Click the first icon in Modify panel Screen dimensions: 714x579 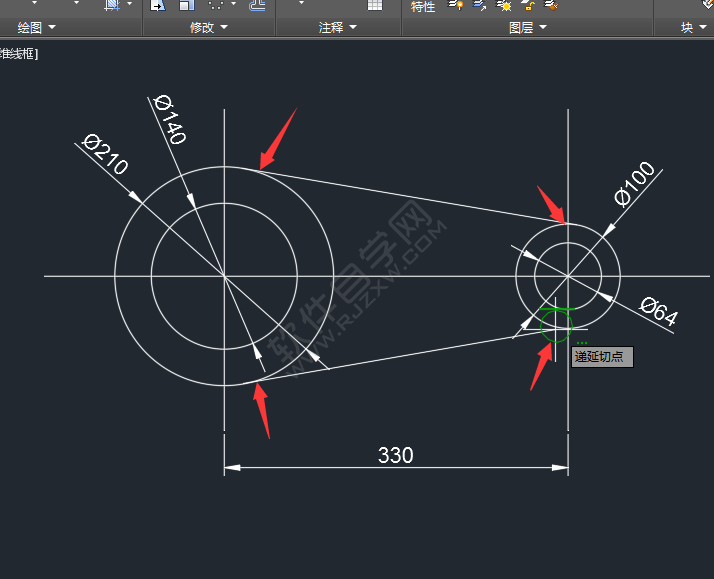pyautogui.click(x=158, y=5)
